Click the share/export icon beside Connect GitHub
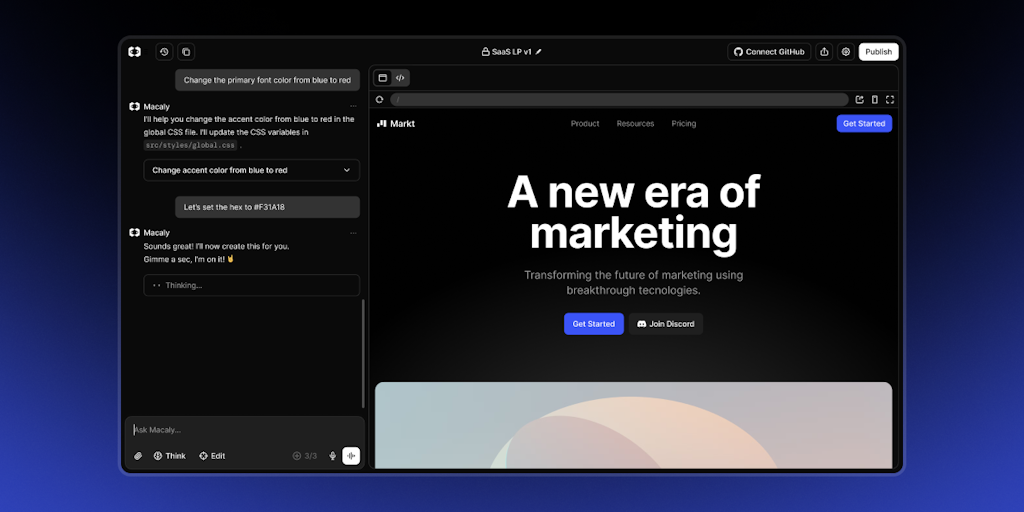Screen dimensions: 1024x512 (824, 52)
